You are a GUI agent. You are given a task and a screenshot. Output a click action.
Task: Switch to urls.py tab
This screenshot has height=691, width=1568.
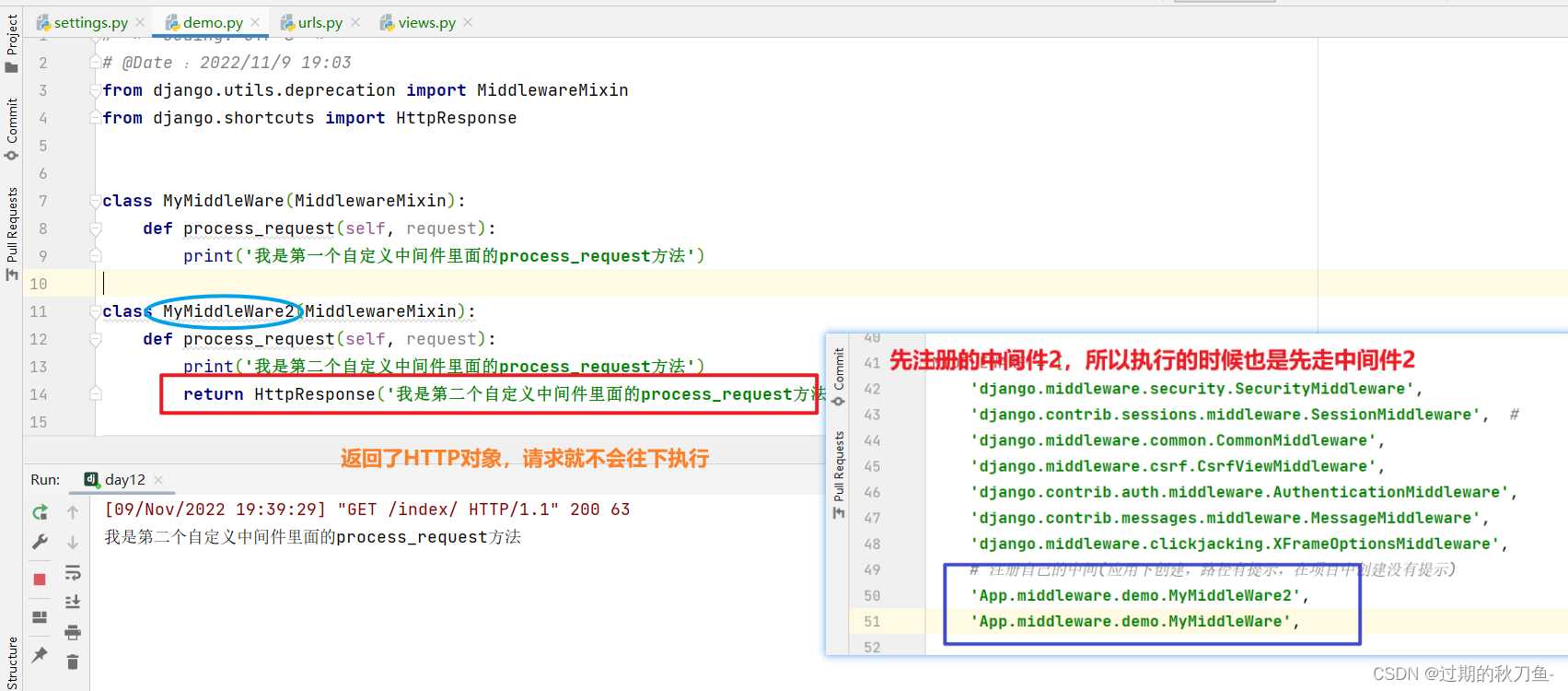tap(319, 22)
